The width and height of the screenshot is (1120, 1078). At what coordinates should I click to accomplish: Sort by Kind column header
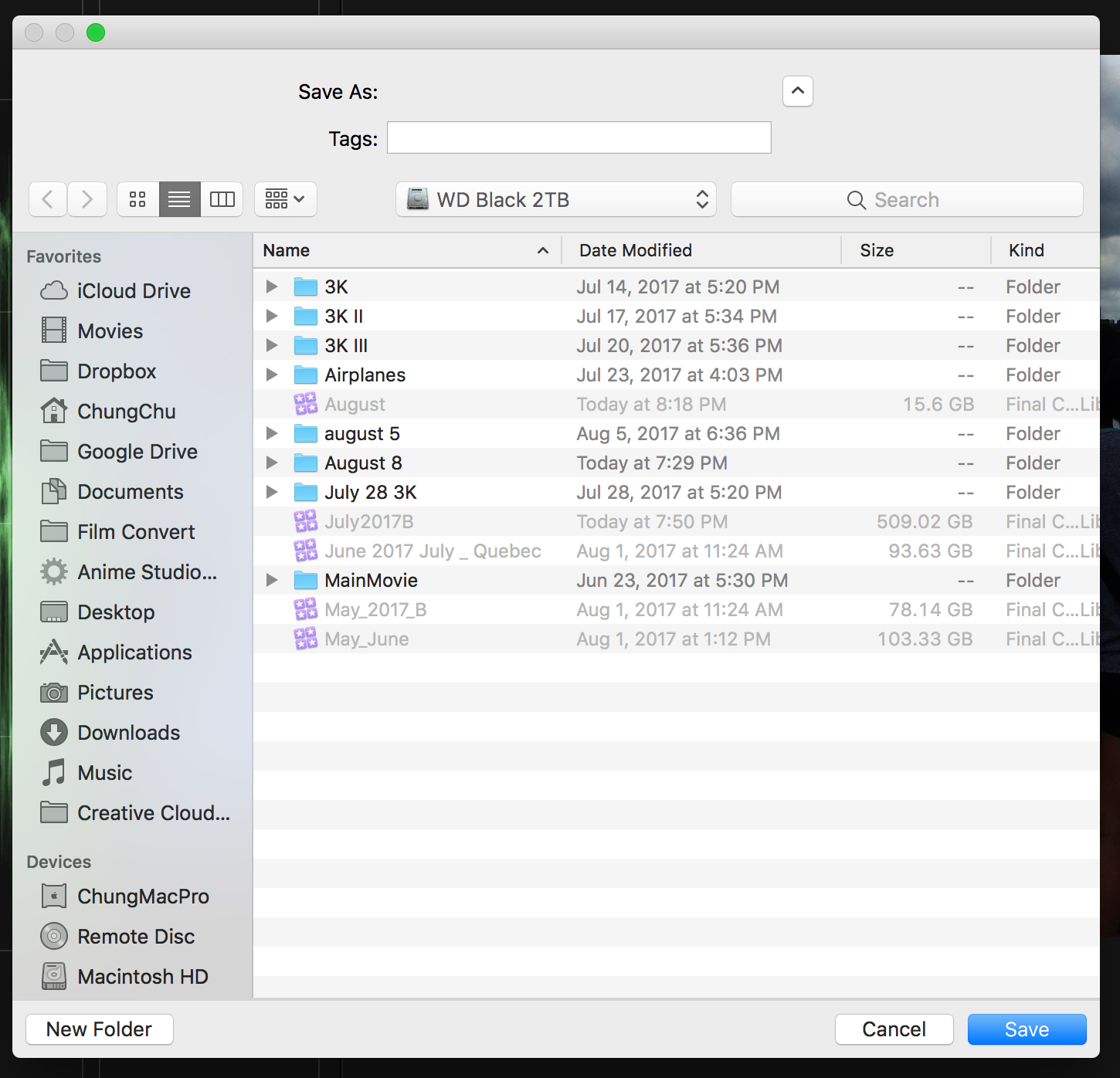coord(1046,250)
